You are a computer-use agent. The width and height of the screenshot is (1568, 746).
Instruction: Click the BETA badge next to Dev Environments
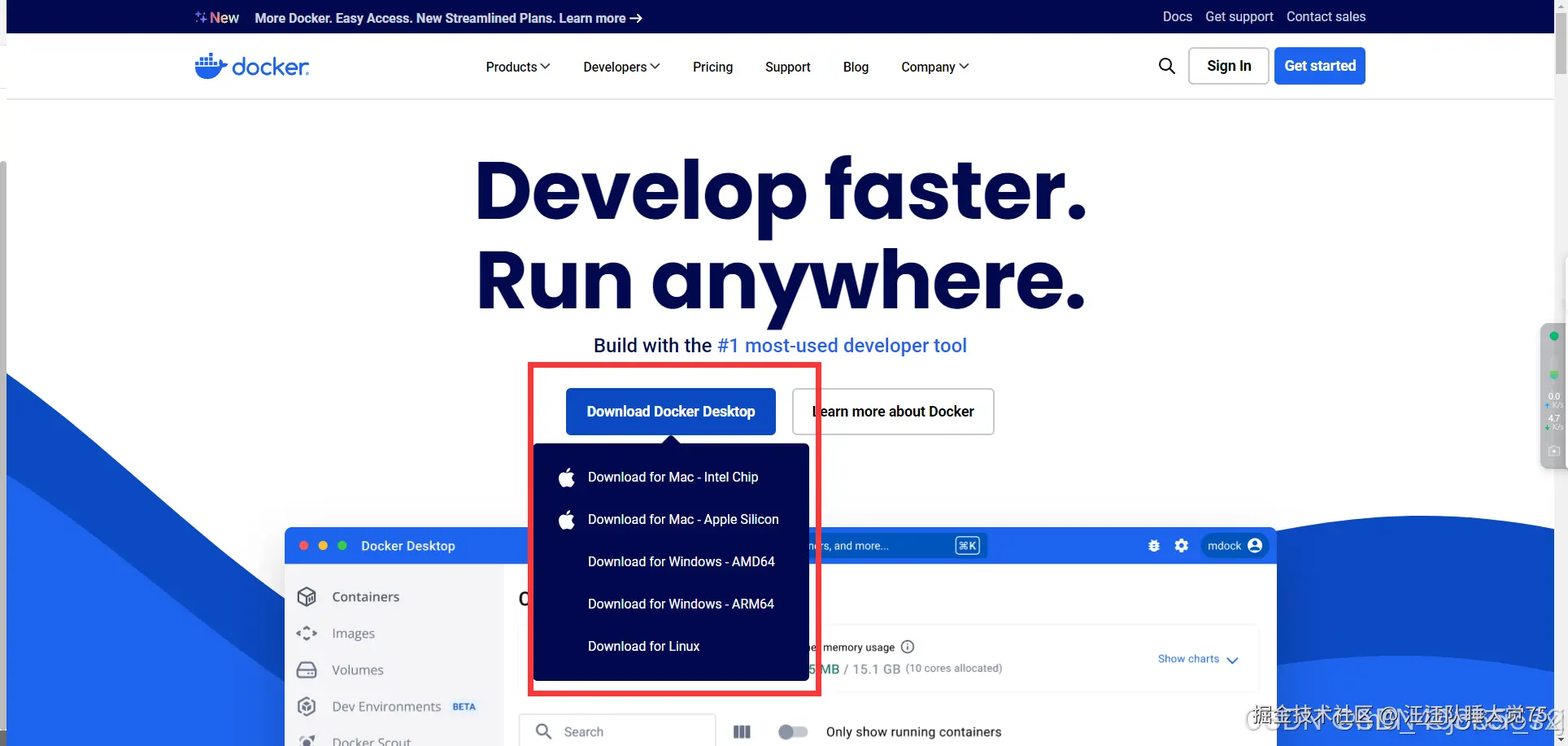point(464,707)
